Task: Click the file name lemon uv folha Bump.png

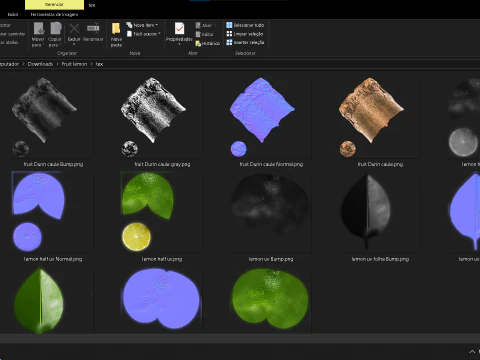Action: [380, 259]
